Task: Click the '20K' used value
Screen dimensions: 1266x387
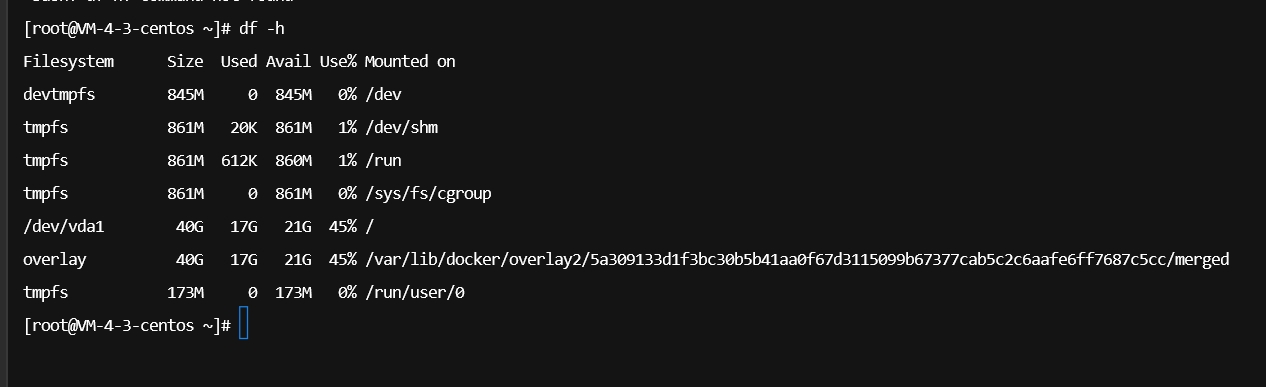Action: coord(243,128)
